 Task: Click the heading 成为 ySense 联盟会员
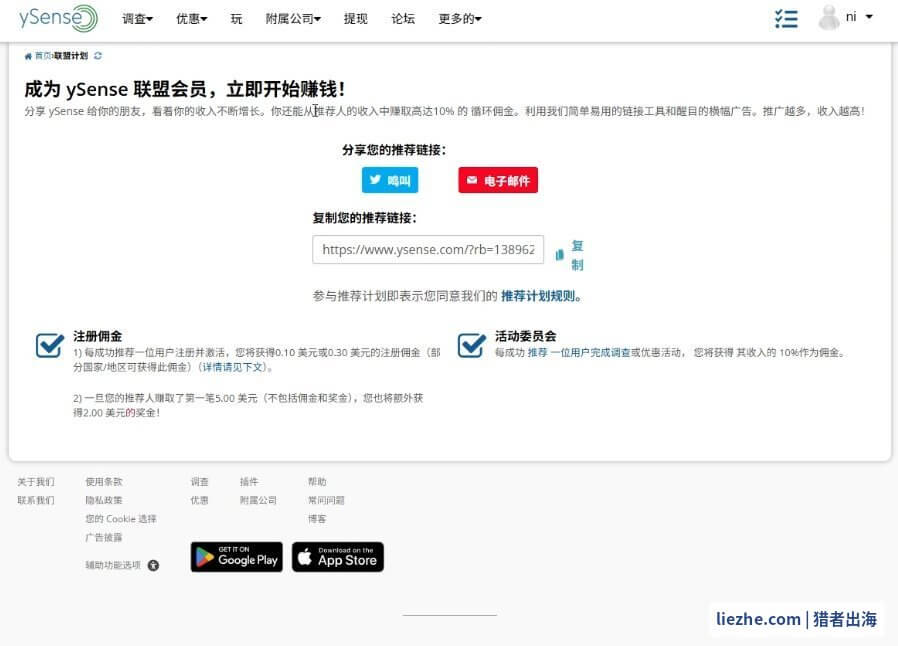(184, 89)
